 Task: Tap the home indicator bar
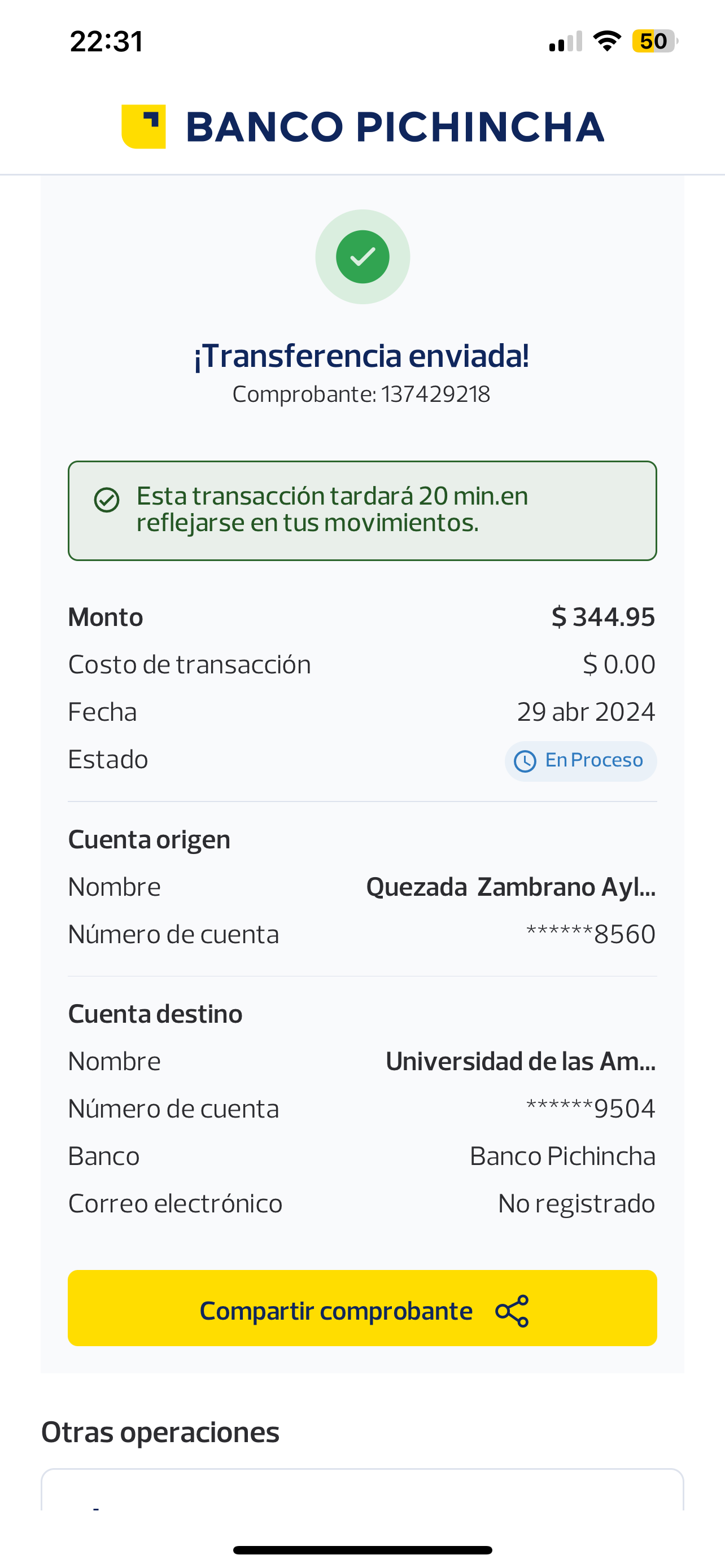click(x=362, y=1550)
